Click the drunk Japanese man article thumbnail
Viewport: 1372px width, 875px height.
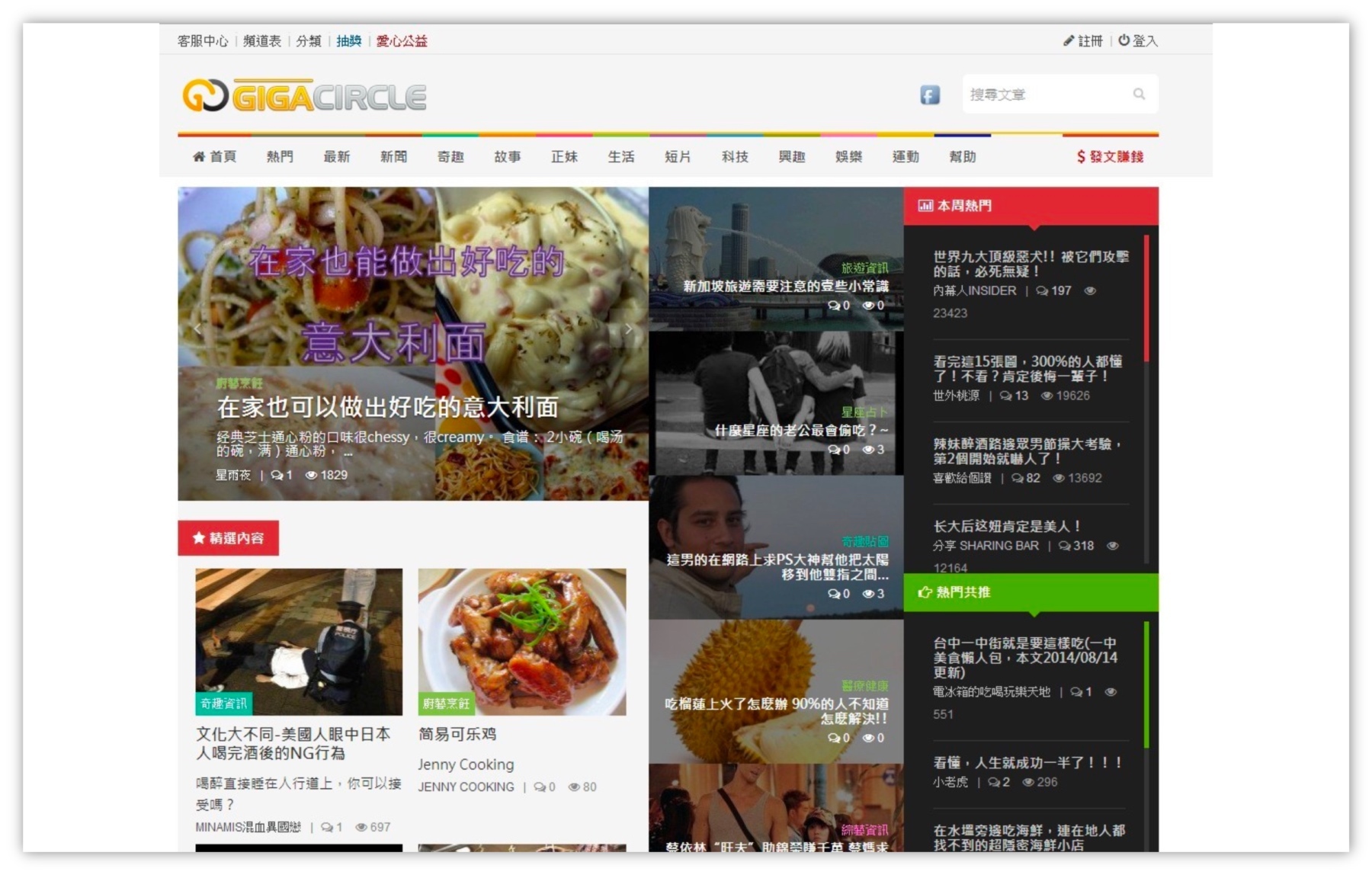[299, 642]
